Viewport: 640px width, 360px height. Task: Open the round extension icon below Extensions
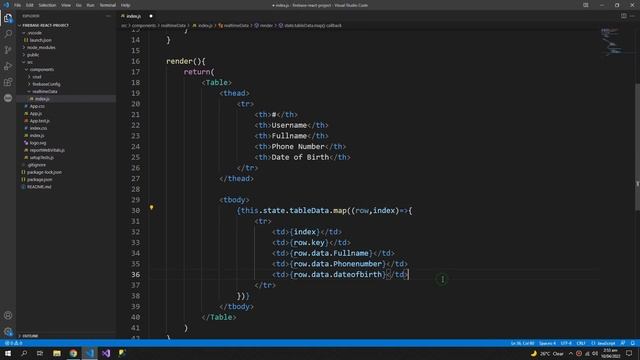(x=8, y=98)
